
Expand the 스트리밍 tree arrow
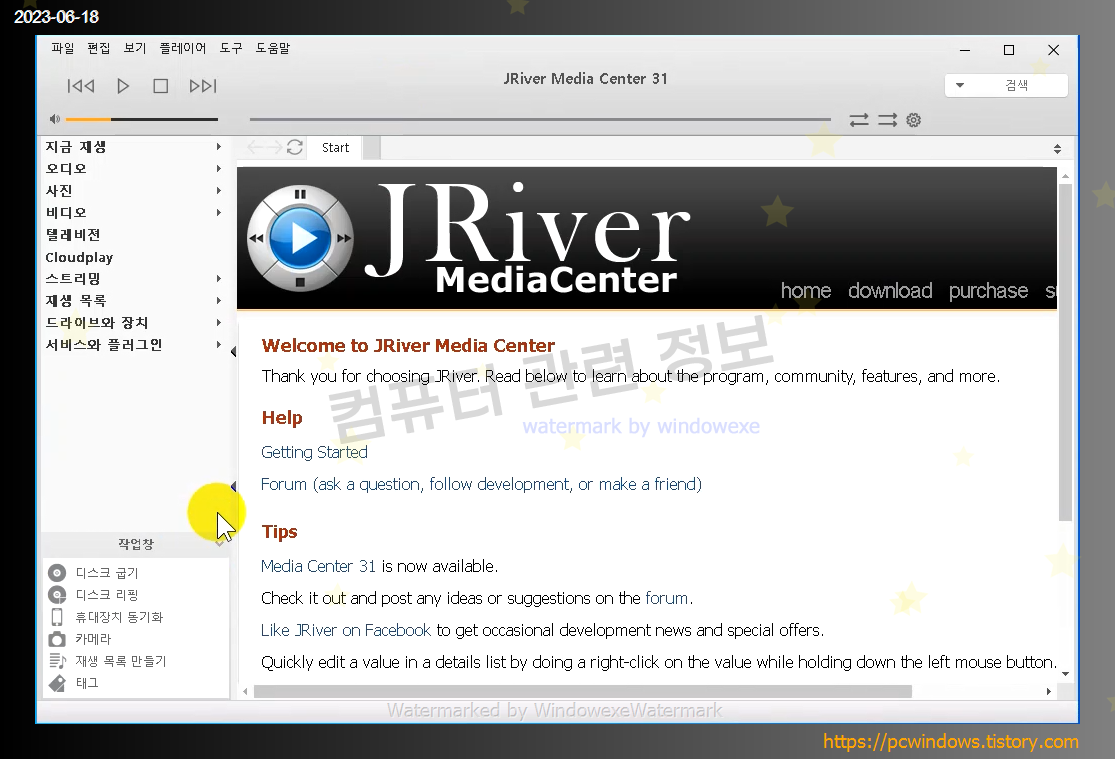(x=219, y=279)
